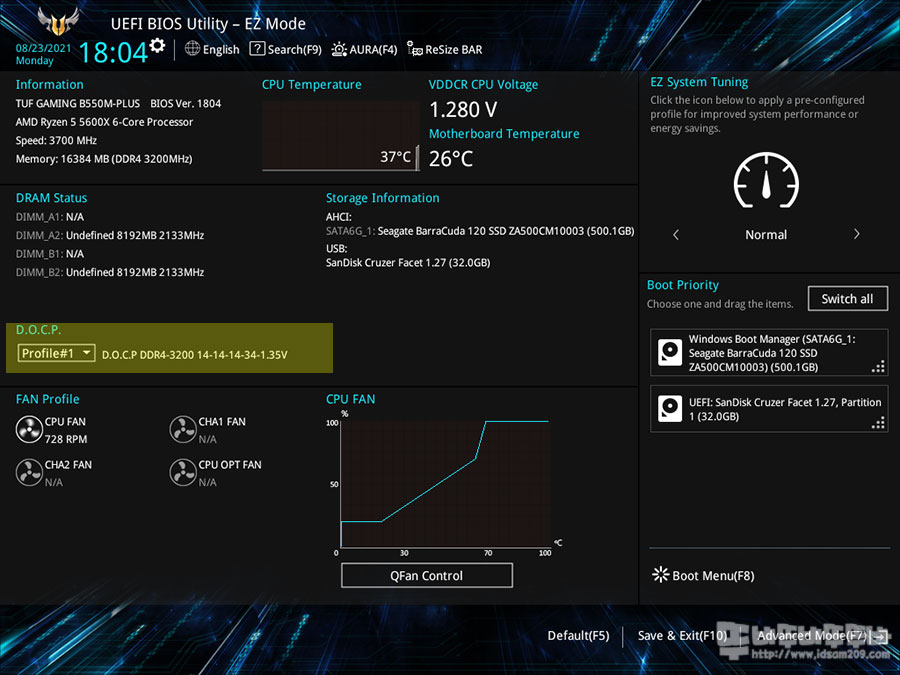This screenshot has height=675, width=900.
Task: Click the SanDisk Cruzer Facet USB entry
Action: (x=408, y=263)
